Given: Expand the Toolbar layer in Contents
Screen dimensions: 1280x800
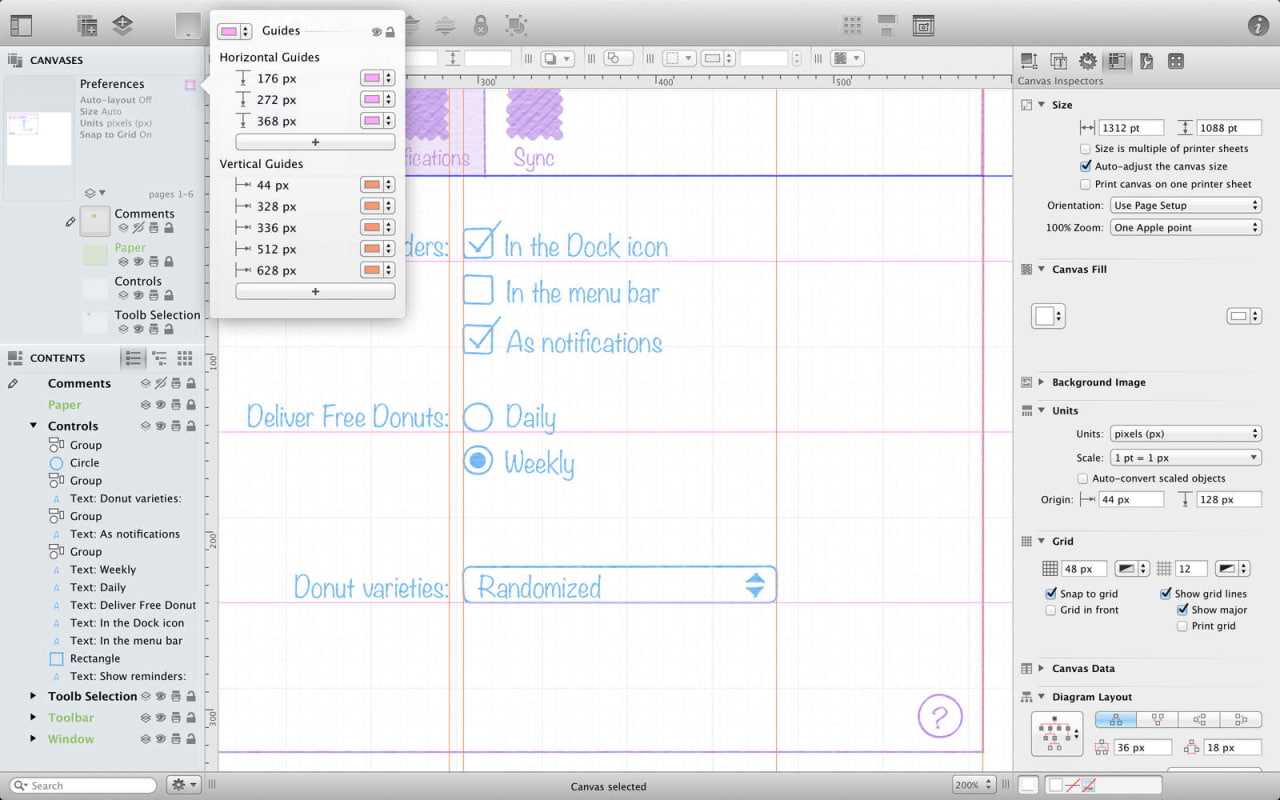Looking at the screenshot, I should (34, 718).
